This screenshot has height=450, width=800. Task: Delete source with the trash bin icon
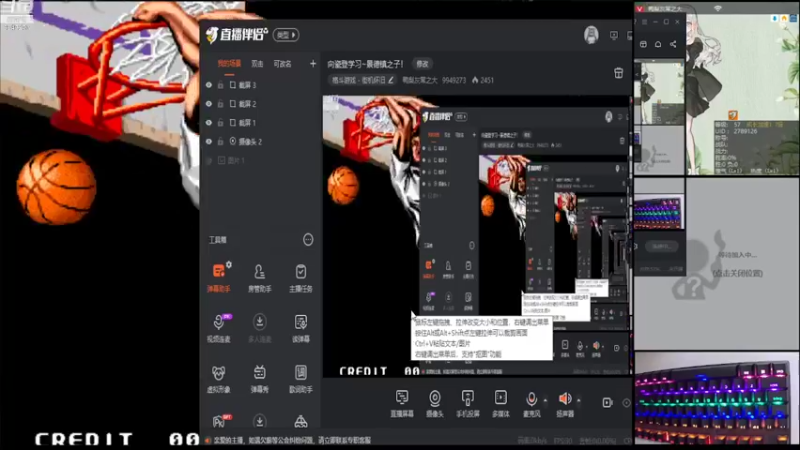[x=618, y=73]
